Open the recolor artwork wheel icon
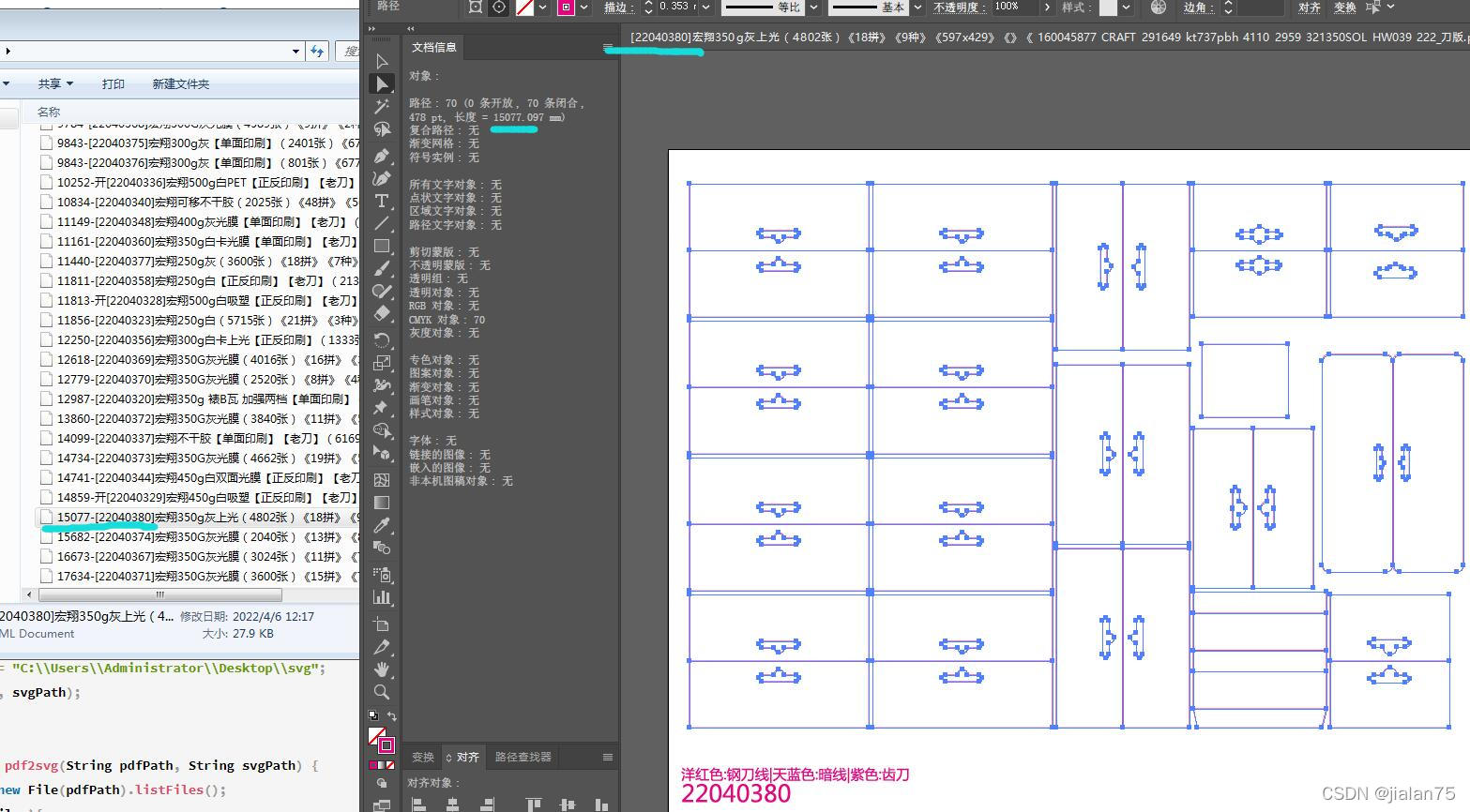The width and height of the screenshot is (1470, 812). pos(1159,8)
